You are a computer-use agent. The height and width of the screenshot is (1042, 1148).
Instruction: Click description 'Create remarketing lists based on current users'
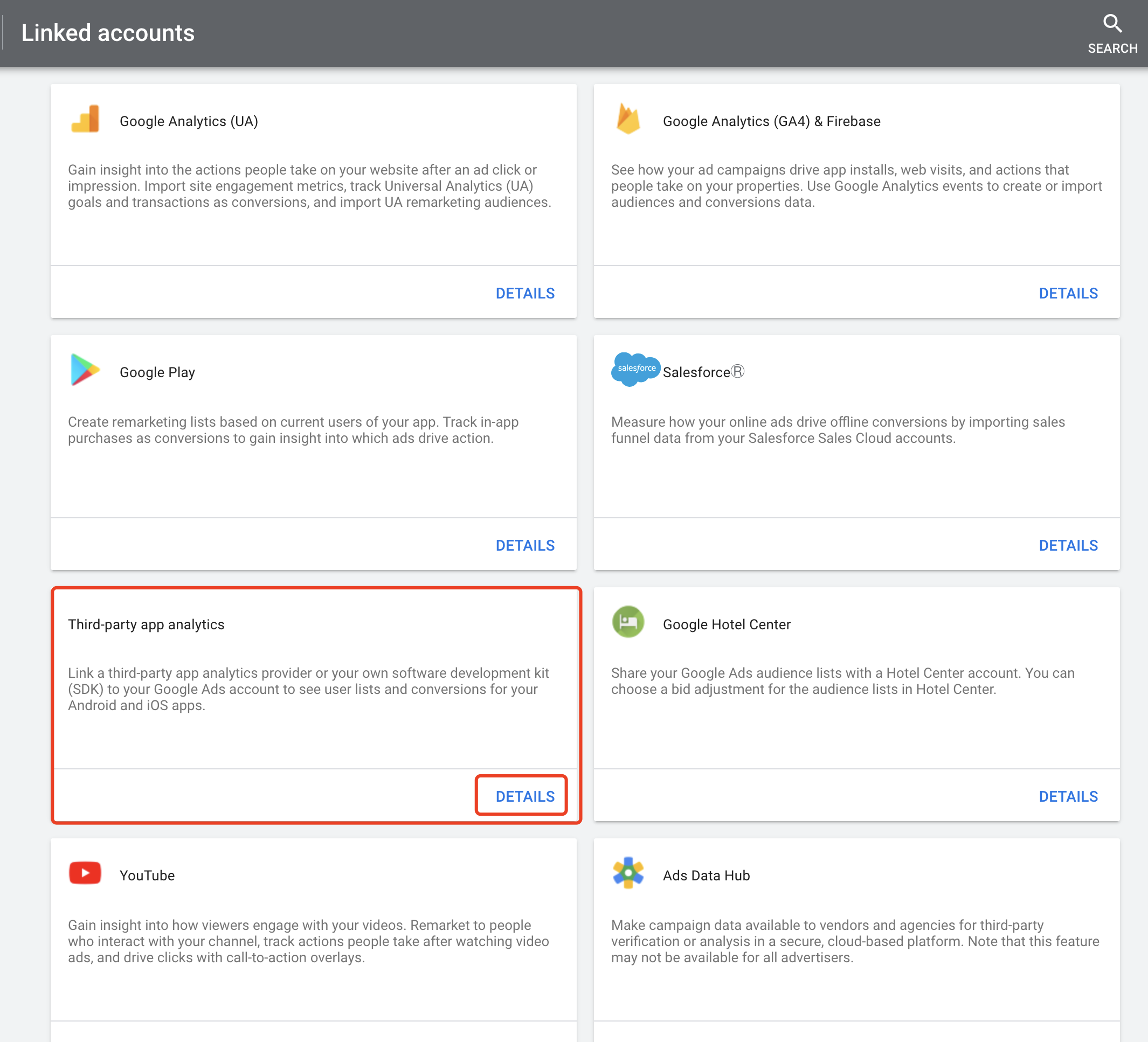pos(293,430)
